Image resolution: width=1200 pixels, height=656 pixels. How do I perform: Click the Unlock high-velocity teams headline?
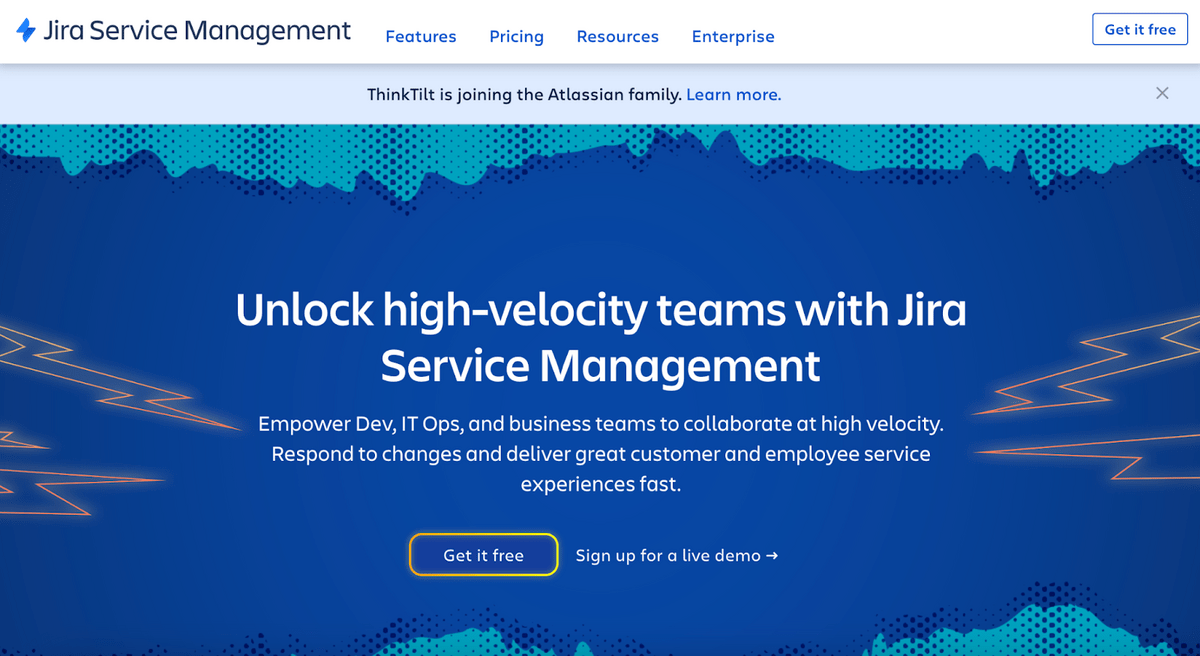[601, 338]
